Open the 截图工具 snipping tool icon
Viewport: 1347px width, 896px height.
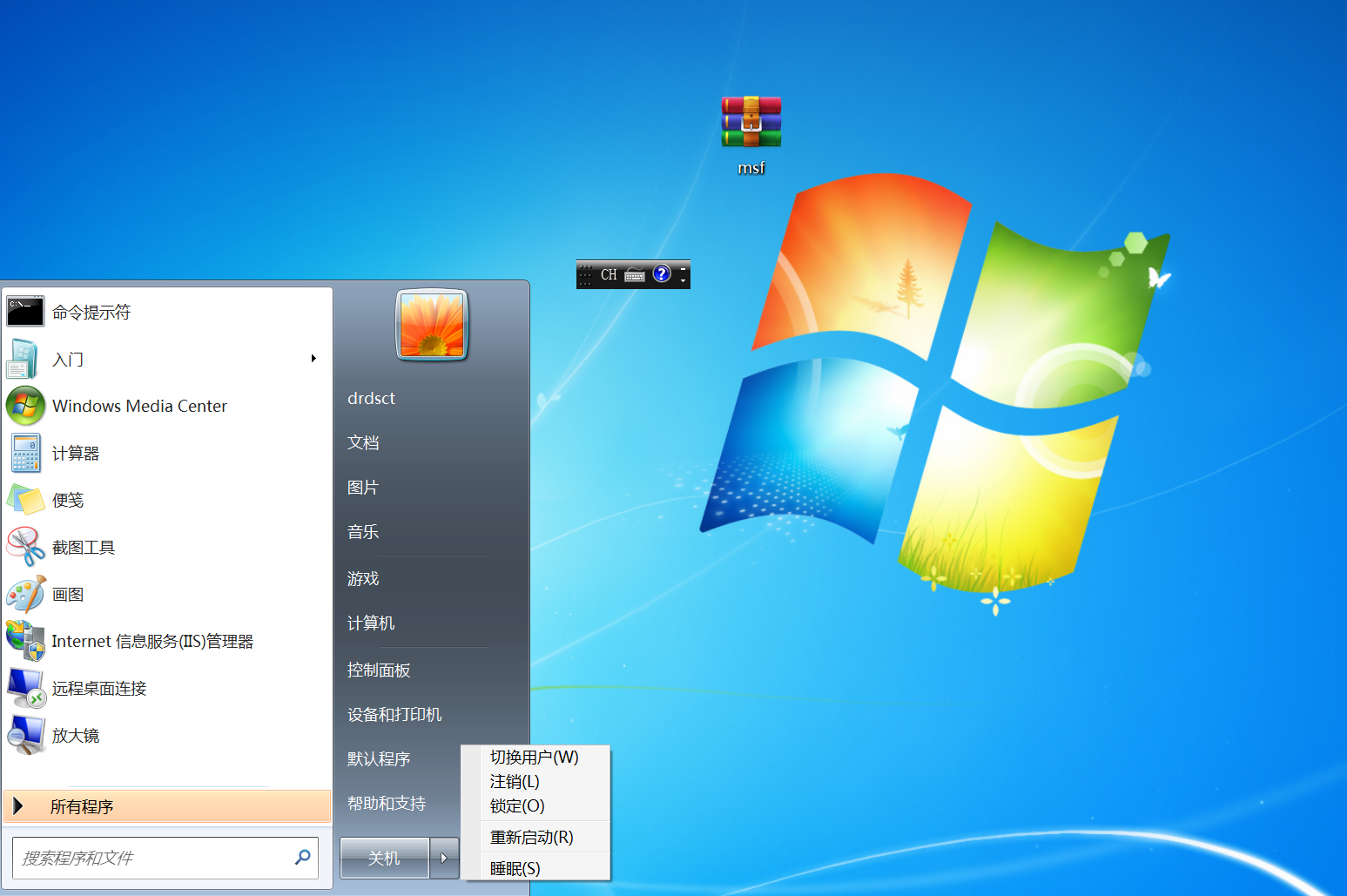click(x=25, y=547)
